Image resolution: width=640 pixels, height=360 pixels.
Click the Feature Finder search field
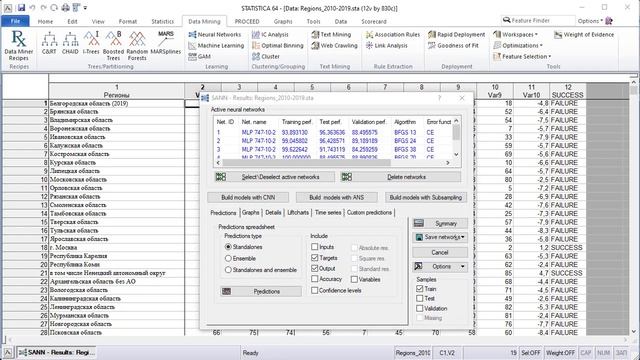tap(538, 20)
